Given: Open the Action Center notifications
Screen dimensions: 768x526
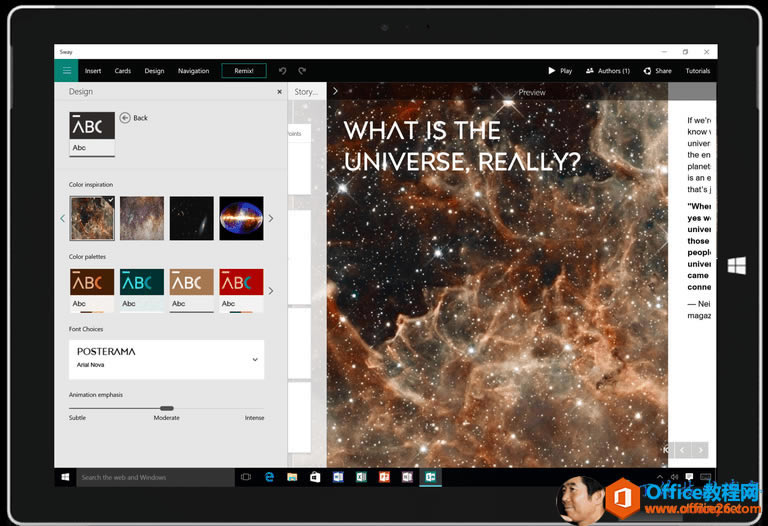Looking at the screenshot, I should (x=689, y=477).
